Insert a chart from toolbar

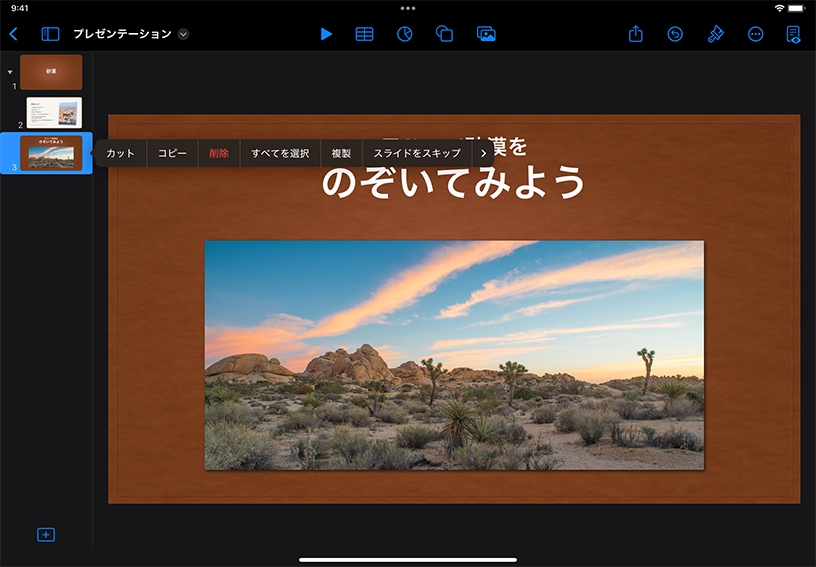tap(405, 34)
